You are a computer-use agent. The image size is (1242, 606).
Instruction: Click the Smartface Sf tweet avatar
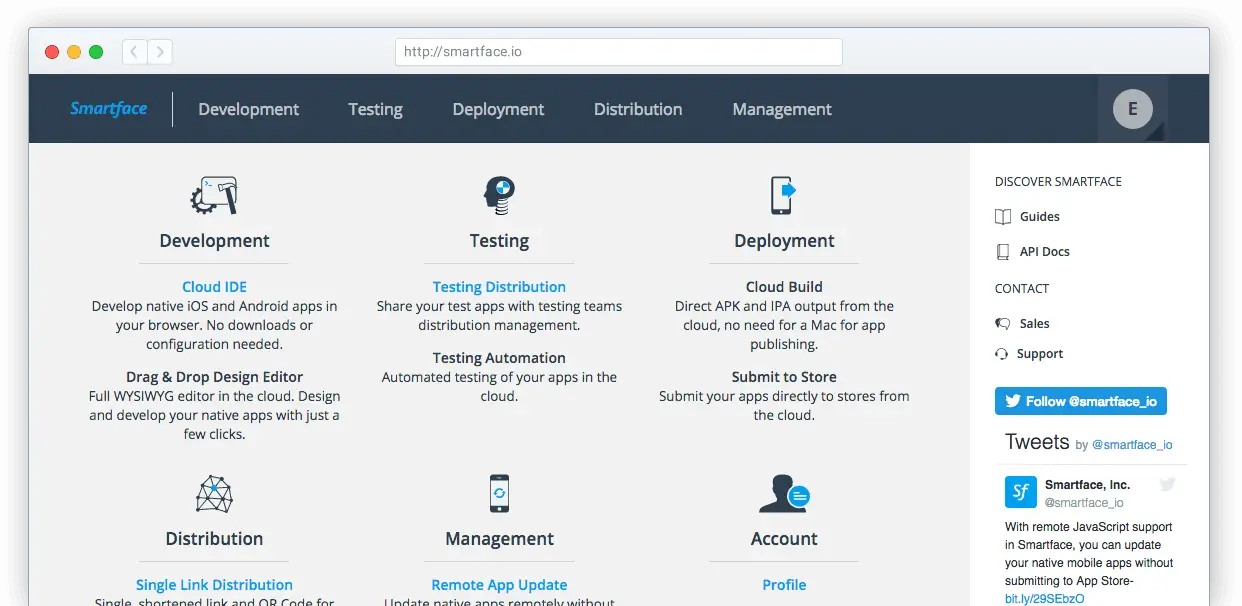(x=1021, y=492)
